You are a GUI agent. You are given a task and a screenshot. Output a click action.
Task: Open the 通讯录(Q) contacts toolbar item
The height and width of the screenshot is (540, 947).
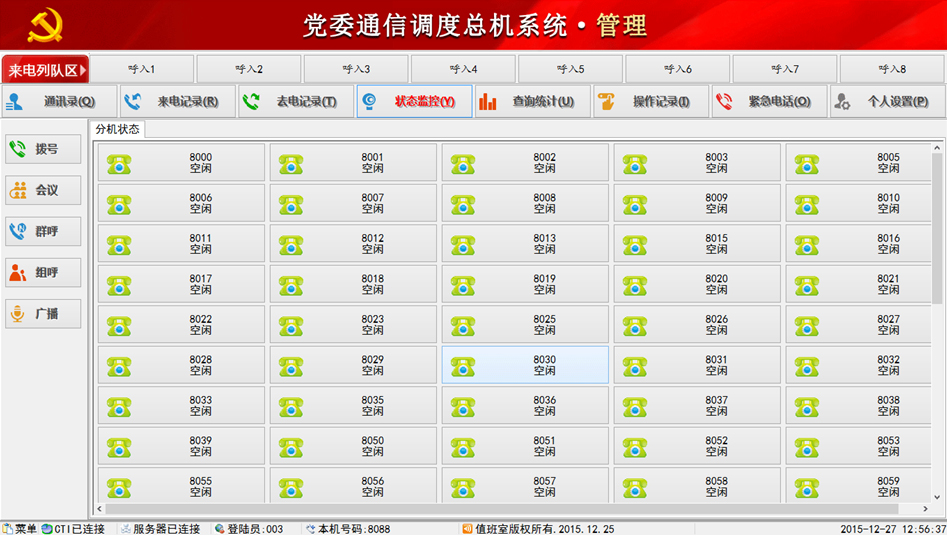pyautogui.click(x=59, y=101)
